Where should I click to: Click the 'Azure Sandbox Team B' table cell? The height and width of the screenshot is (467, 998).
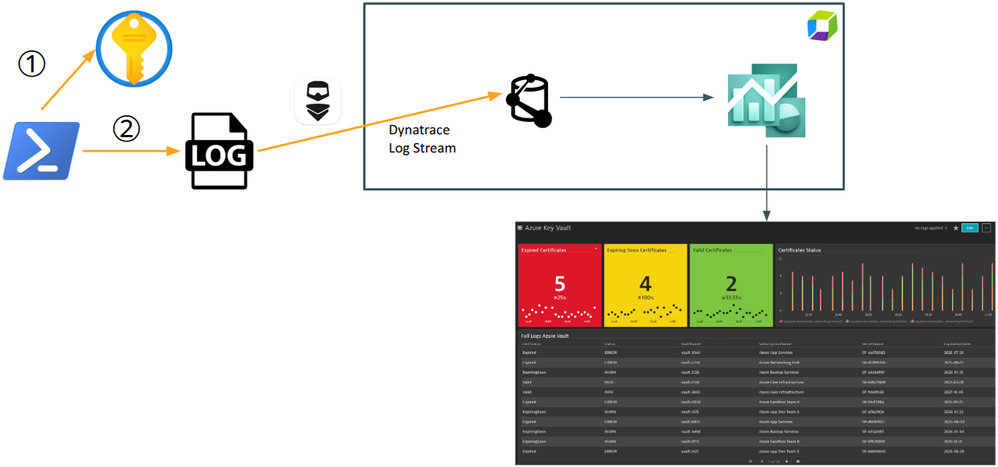click(779, 442)
